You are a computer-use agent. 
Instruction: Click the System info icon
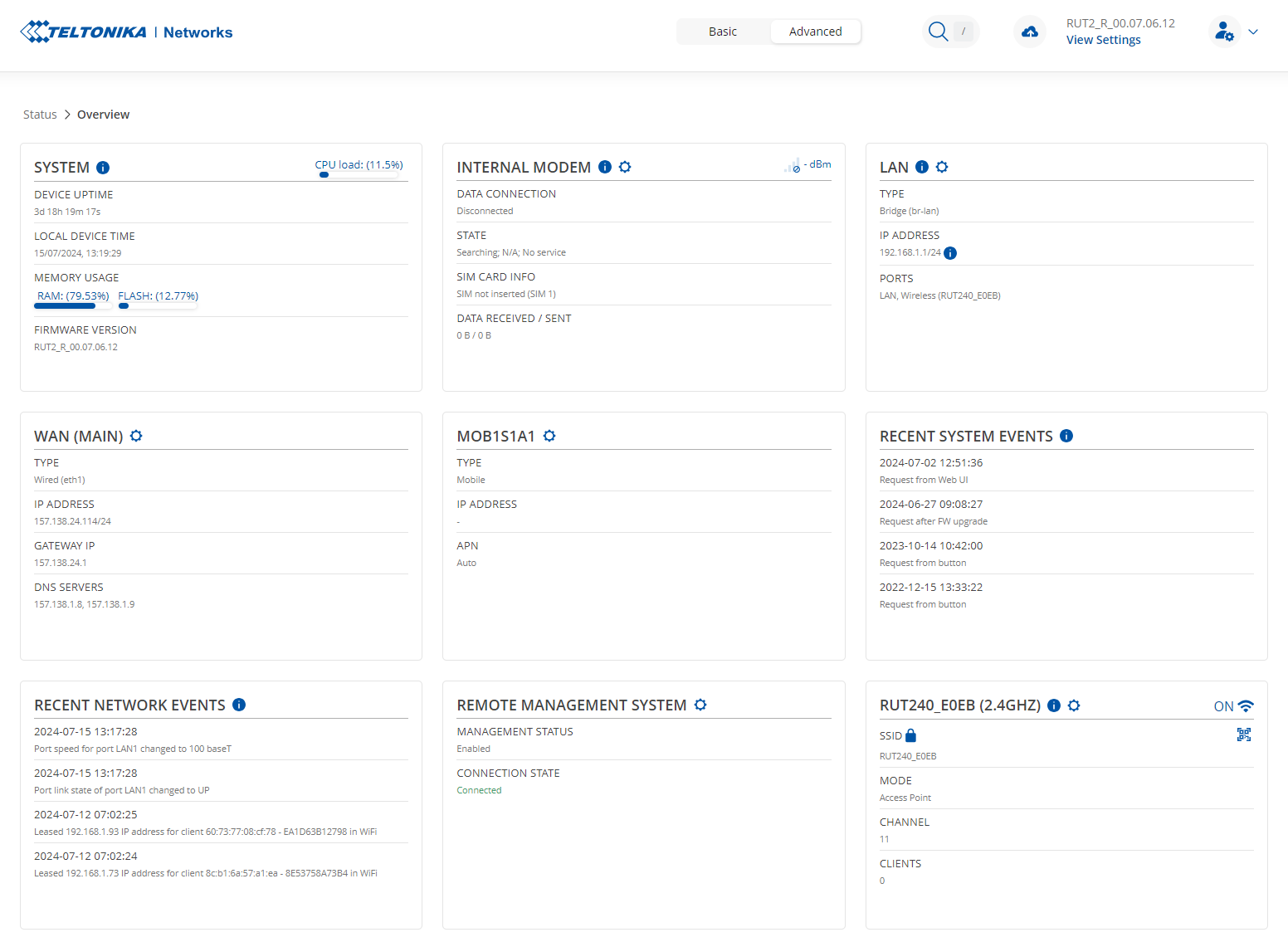coord(103,168)
